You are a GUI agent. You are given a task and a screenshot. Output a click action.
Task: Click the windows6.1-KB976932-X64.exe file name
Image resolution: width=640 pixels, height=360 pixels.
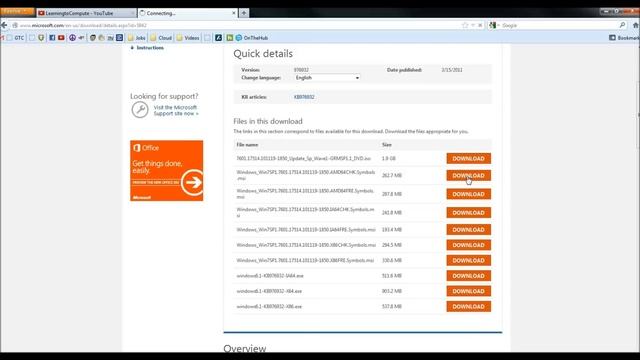[269, 291]
